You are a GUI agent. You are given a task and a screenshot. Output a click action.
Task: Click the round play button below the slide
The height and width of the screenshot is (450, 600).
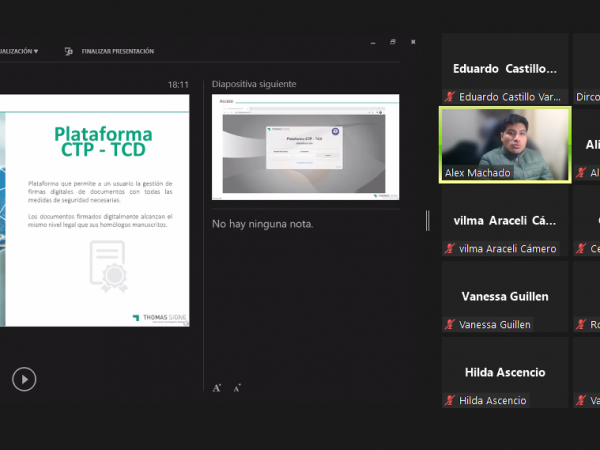pos(24,379)
